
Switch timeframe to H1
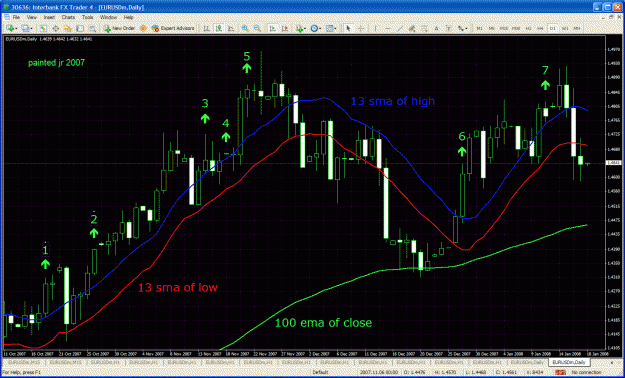(529, 28)
